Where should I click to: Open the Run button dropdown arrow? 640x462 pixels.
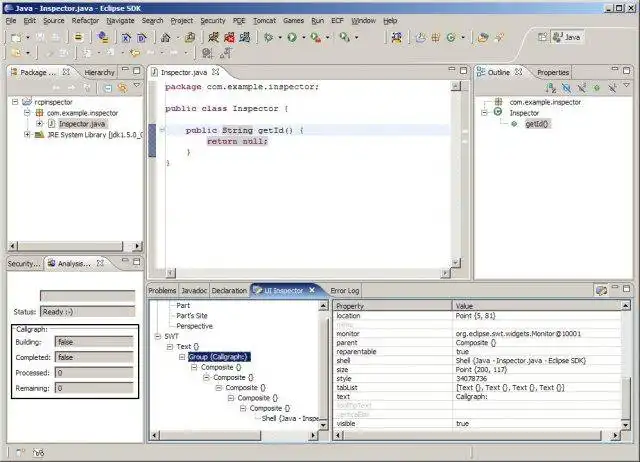pyautogui.click(x=303, y=38)
